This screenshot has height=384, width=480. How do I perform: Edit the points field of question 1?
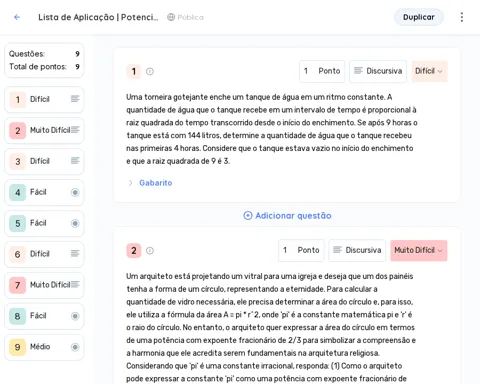pyautogui.click(x=322, y=71)
